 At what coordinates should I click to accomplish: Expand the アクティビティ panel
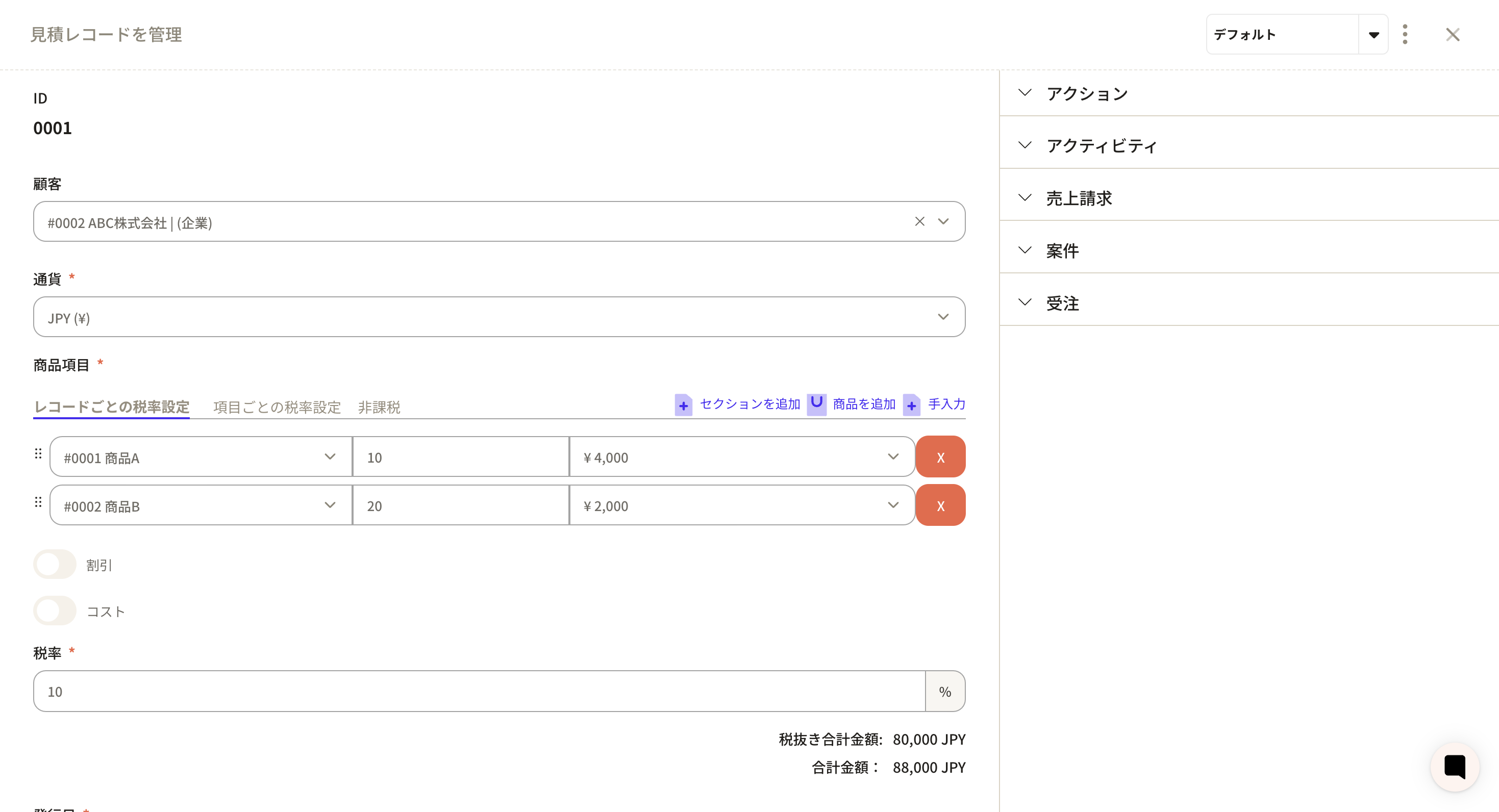pos(1101,145)
